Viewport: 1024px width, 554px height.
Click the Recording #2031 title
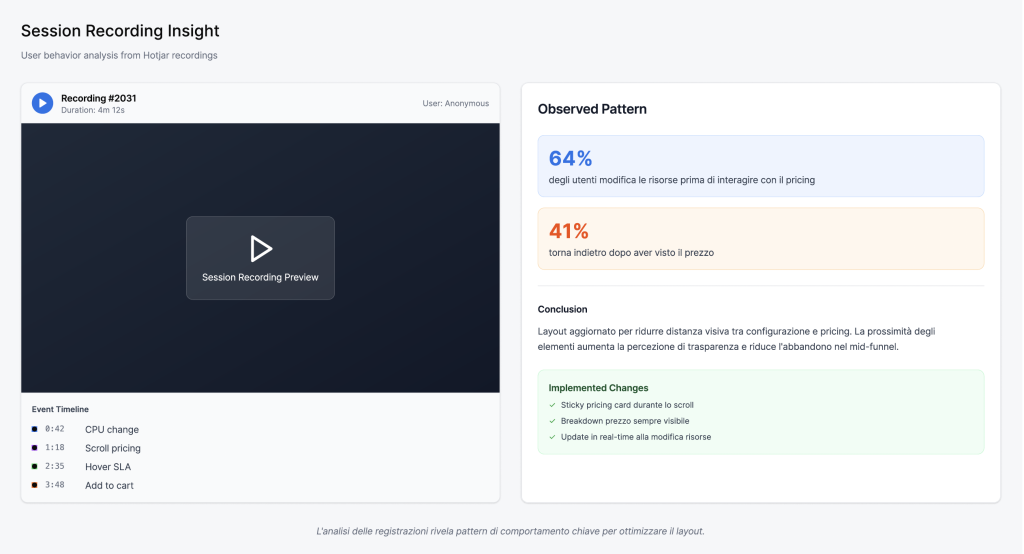coord(99,98)
